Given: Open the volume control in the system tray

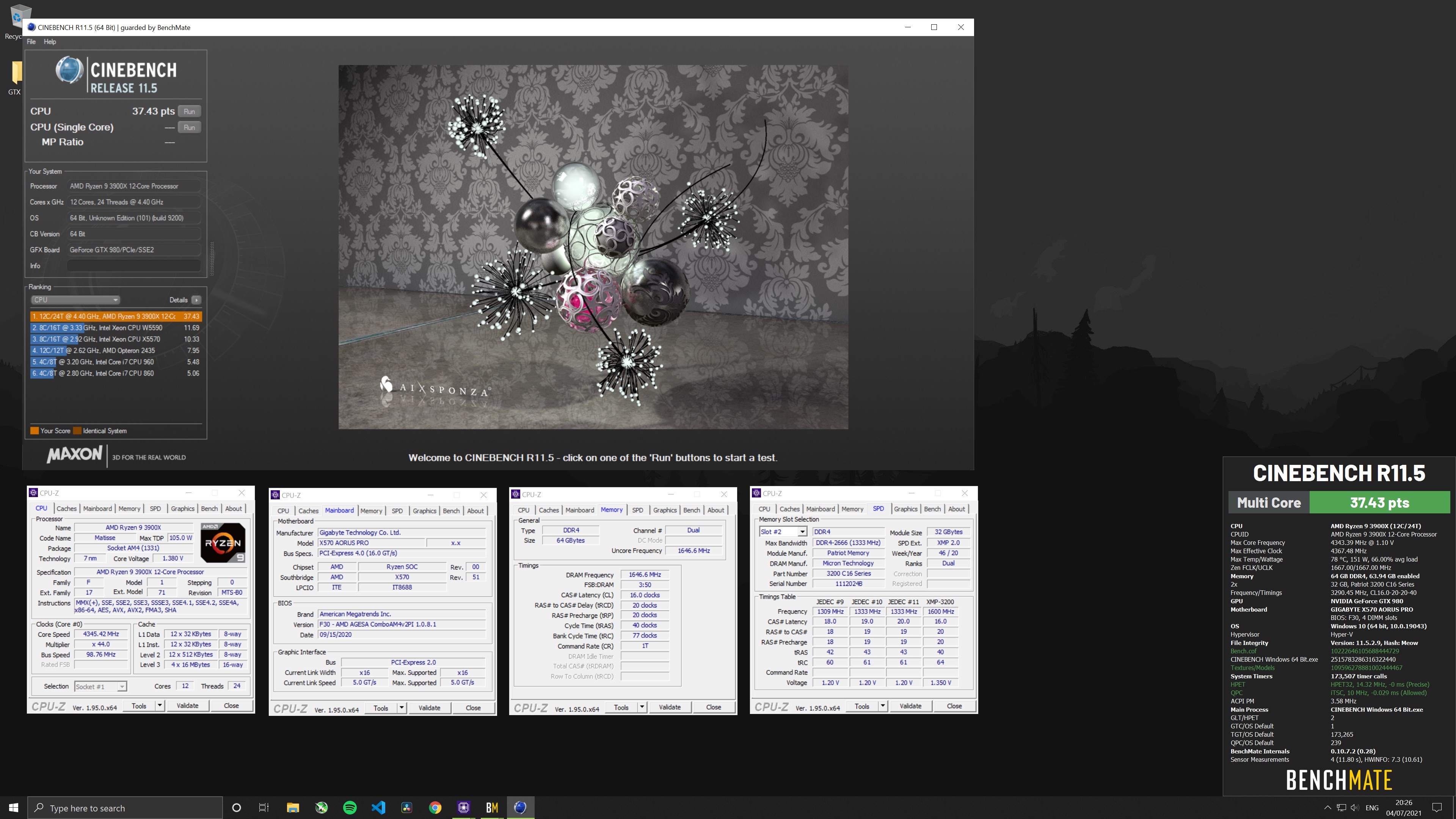Looking at the screenshot, I should tap(1355, 808).
